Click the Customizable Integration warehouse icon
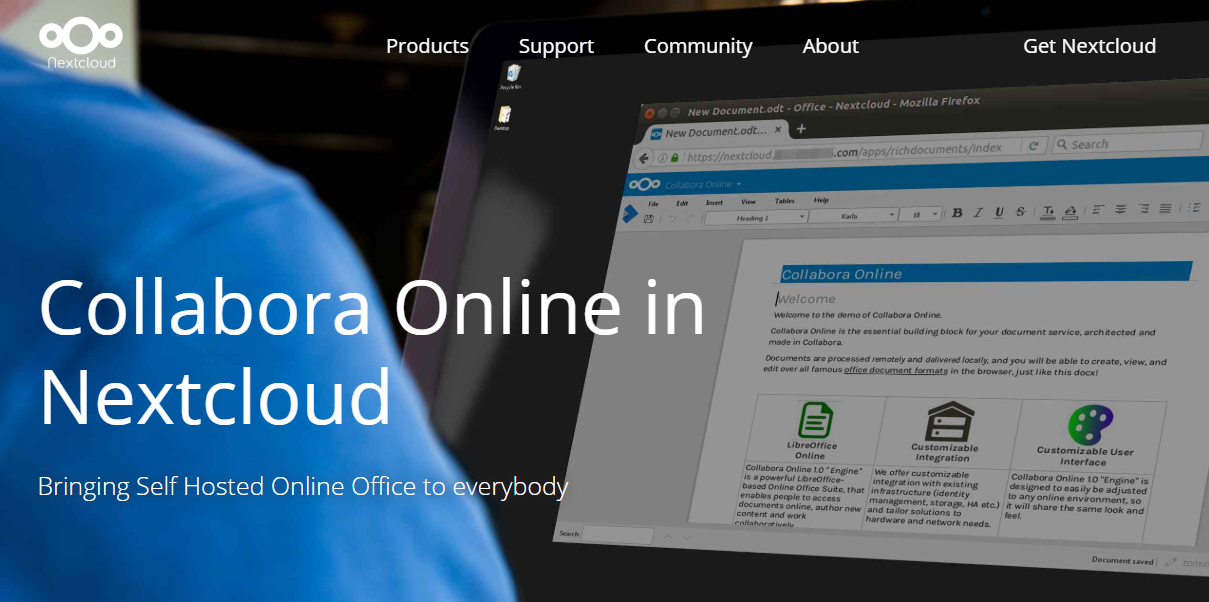This screenshot has height=602, width=1209. click(x=948, y=421)
